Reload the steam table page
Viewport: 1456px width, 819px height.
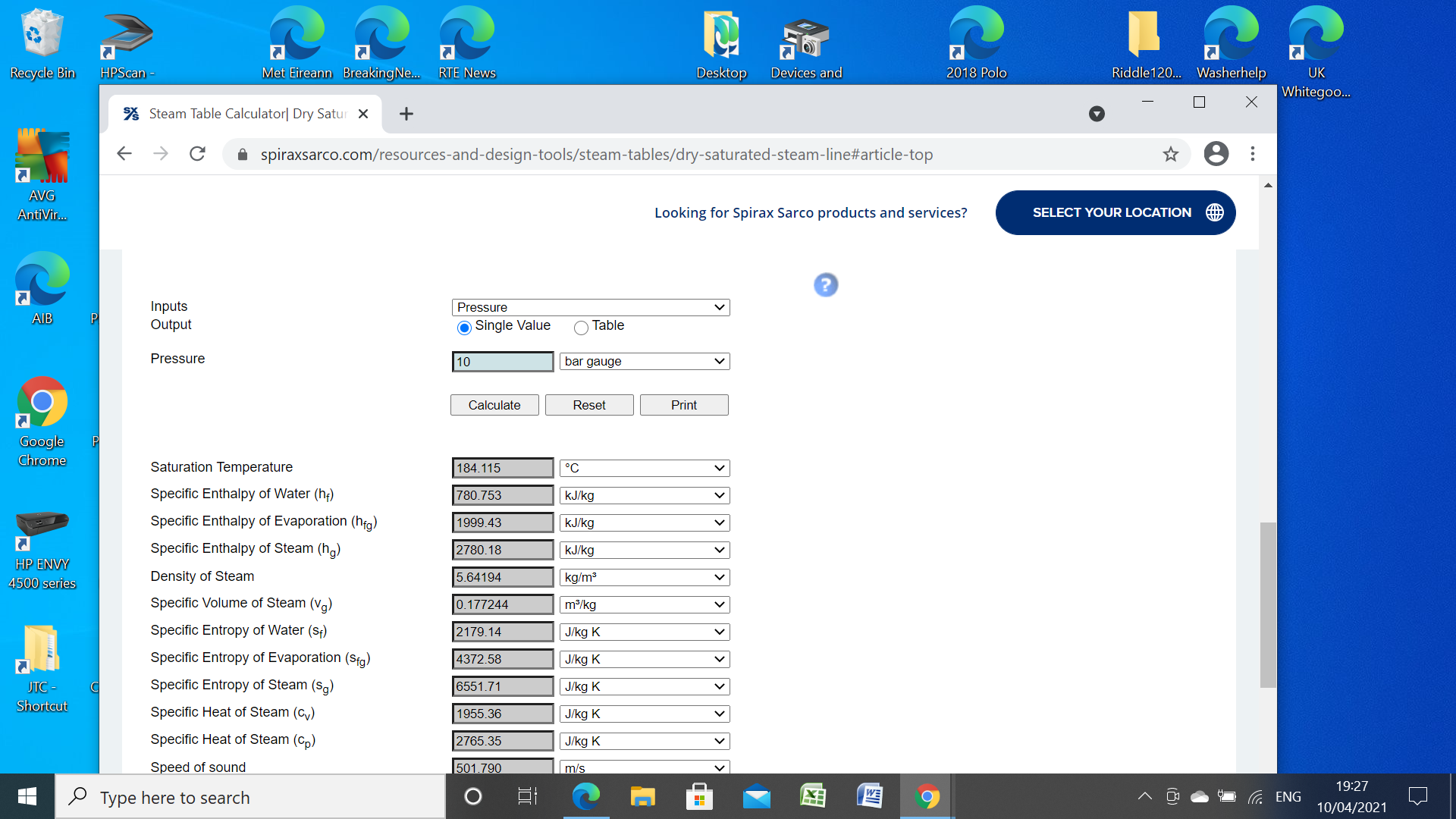197,154
